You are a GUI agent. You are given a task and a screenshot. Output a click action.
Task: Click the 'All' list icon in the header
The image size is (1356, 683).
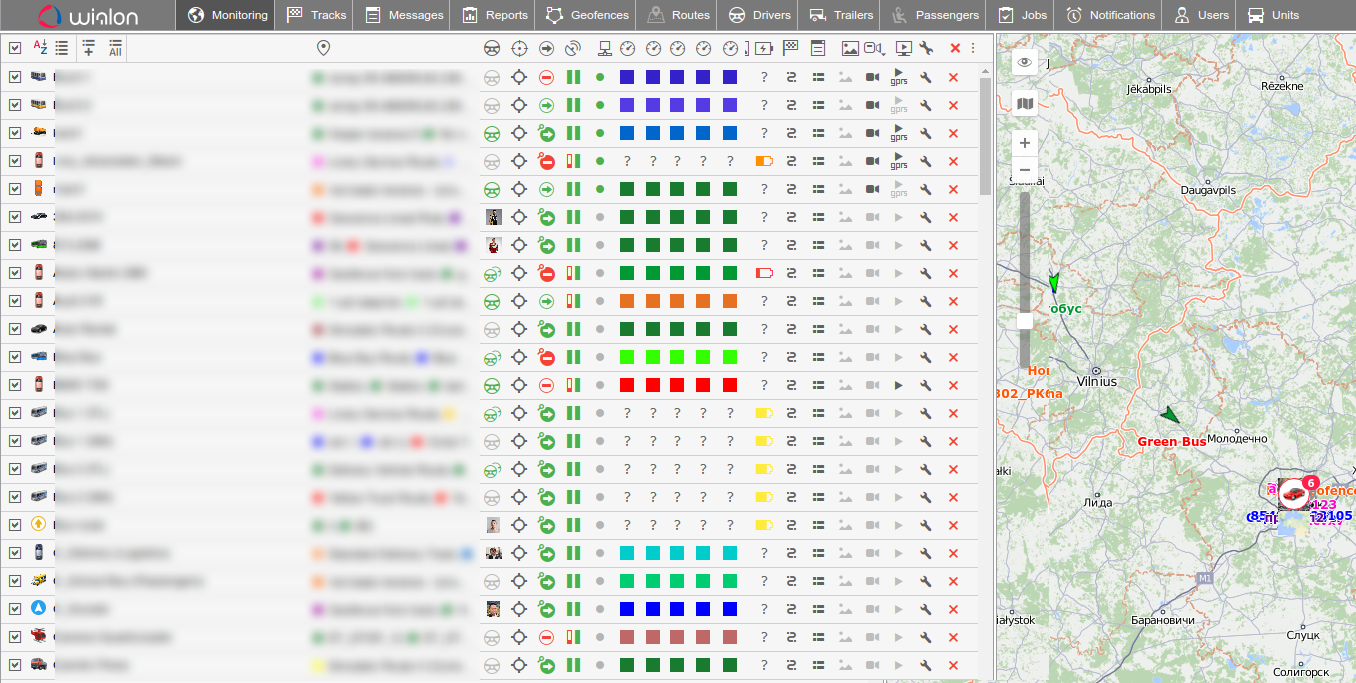116,47
